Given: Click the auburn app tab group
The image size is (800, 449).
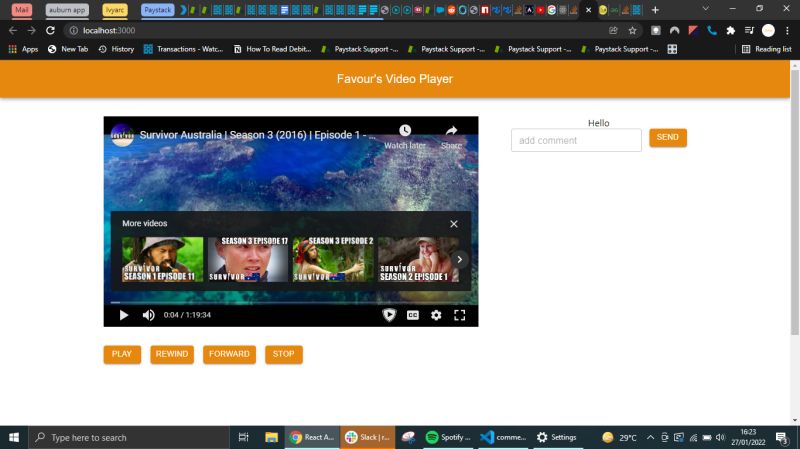Looking at the screenshot, I should 67,10.
